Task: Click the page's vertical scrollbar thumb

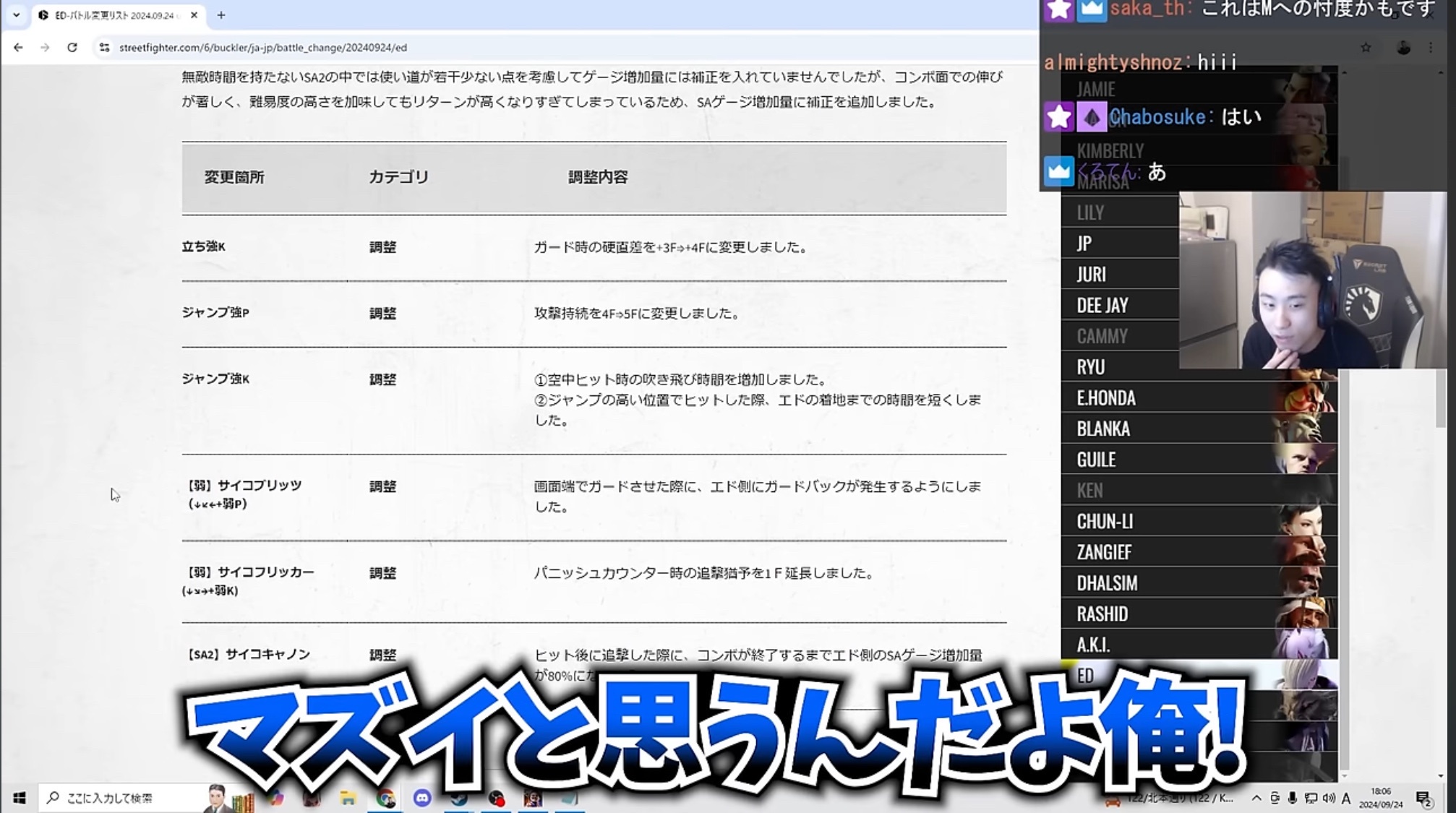Action: 1440,399
